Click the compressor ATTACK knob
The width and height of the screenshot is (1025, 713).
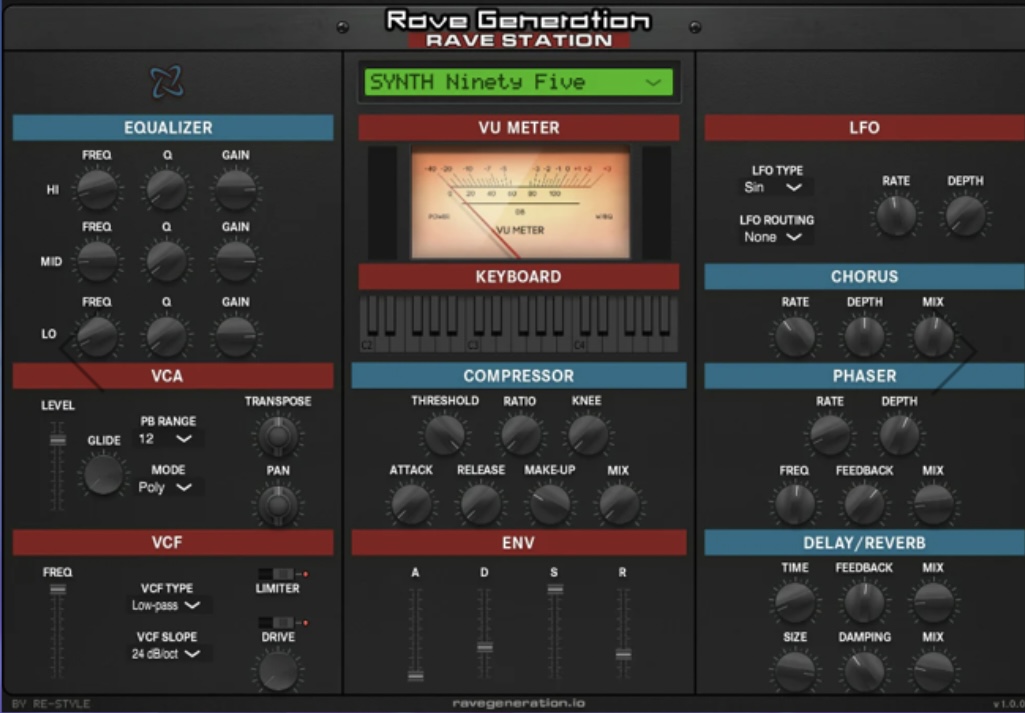tap(411, 504)
